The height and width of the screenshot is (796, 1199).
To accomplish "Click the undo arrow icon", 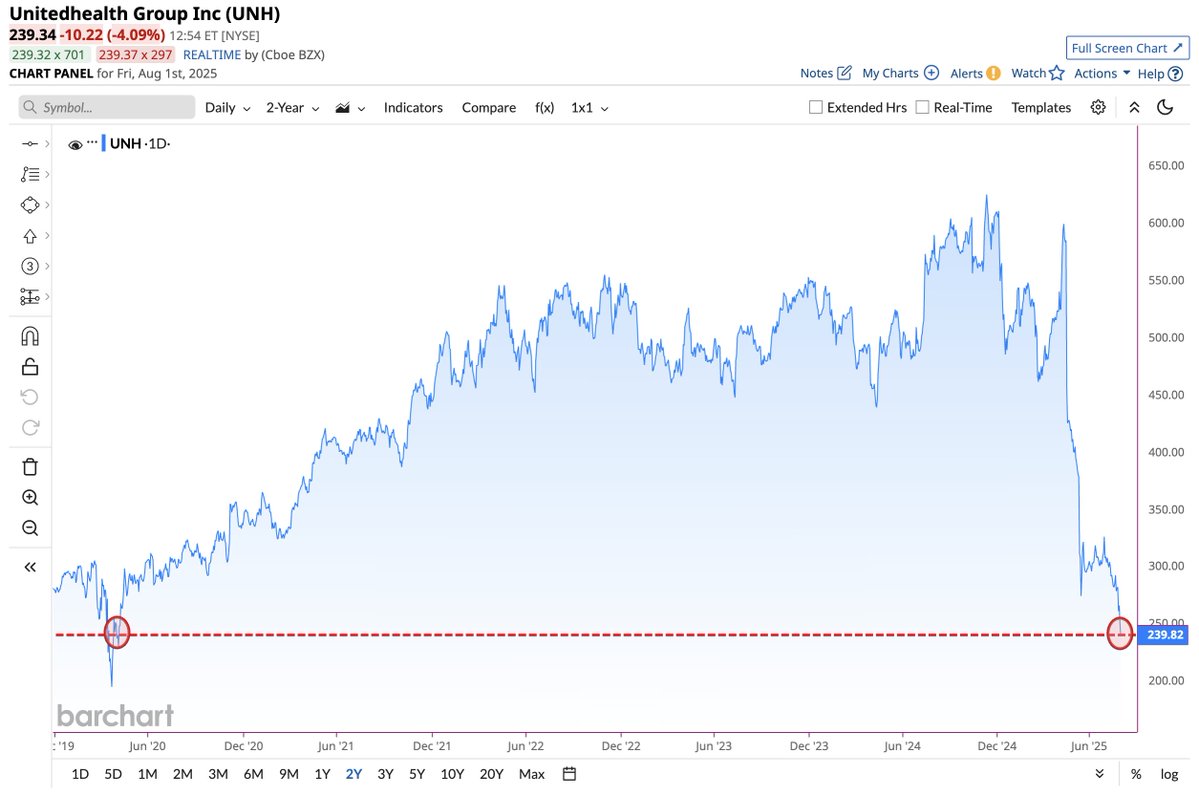I will pyautogui.click(x=30, y=397).
